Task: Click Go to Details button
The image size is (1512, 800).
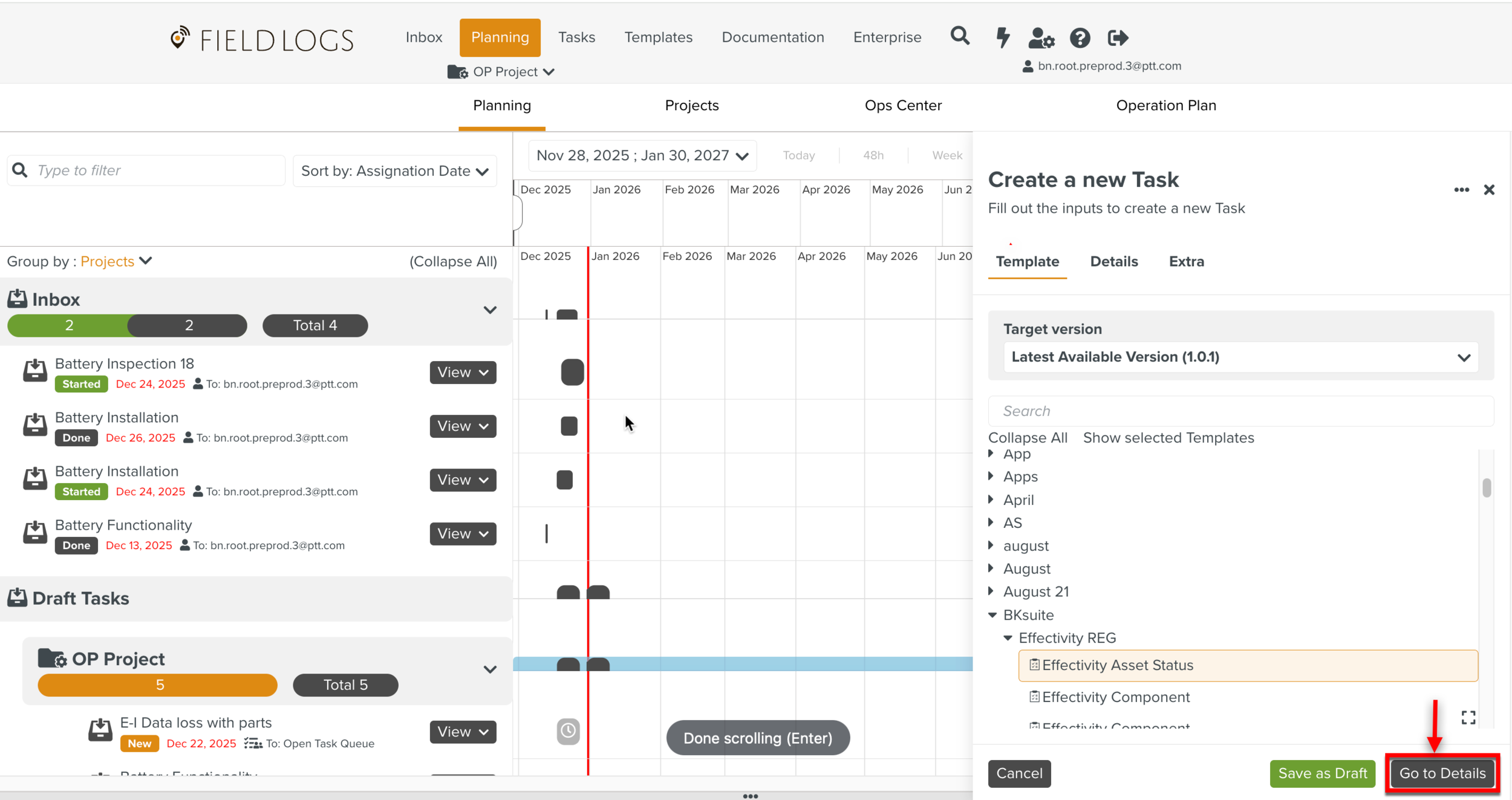Action: click(1442, 773)
